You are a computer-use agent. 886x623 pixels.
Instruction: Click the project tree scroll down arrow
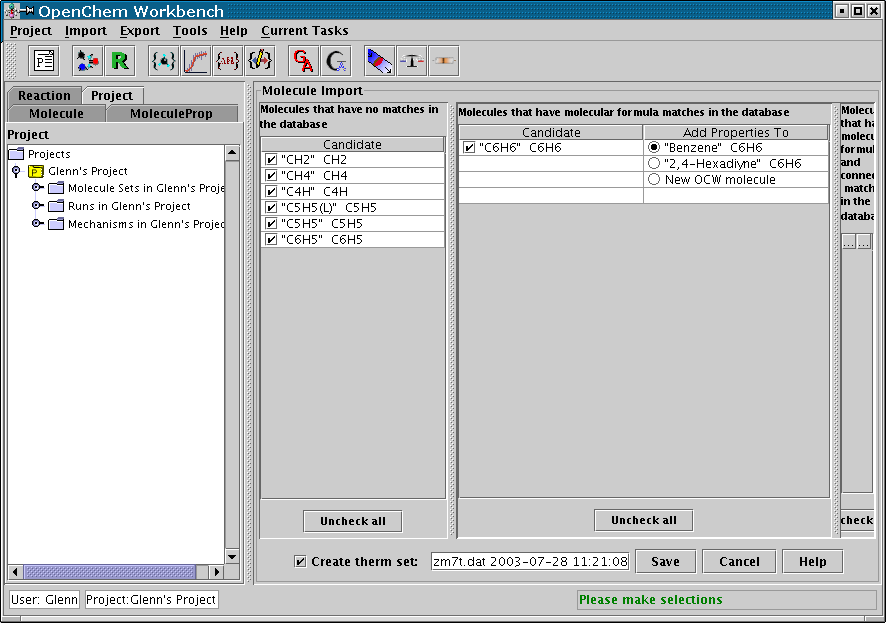[x=232, y=556]
